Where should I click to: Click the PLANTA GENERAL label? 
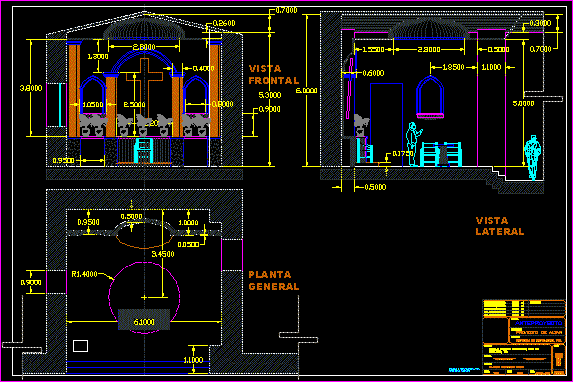tap(274, 280)
